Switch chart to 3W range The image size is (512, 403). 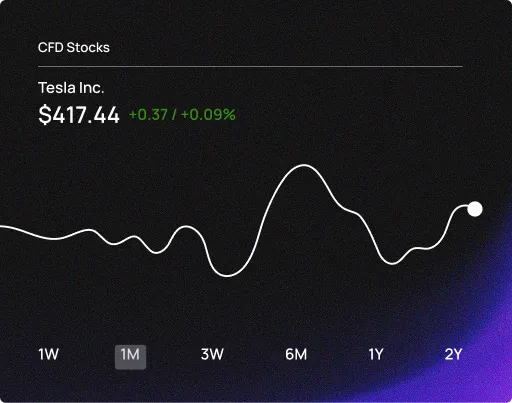[212, 354]
